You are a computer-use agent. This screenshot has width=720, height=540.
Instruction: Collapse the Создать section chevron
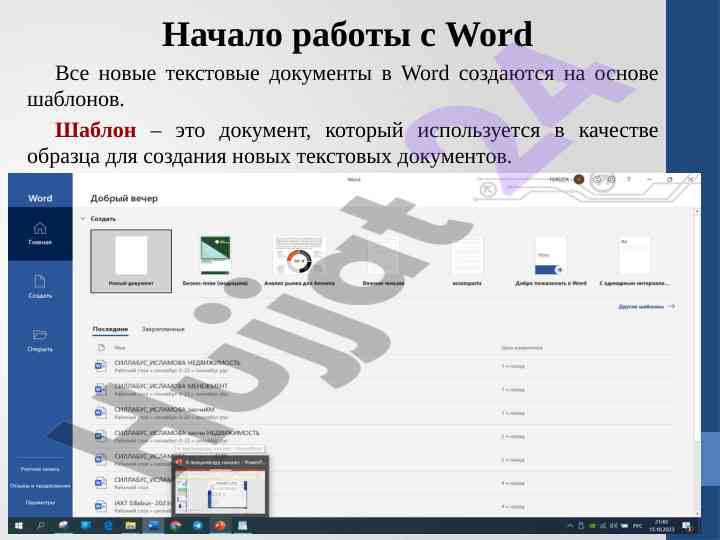83,219
